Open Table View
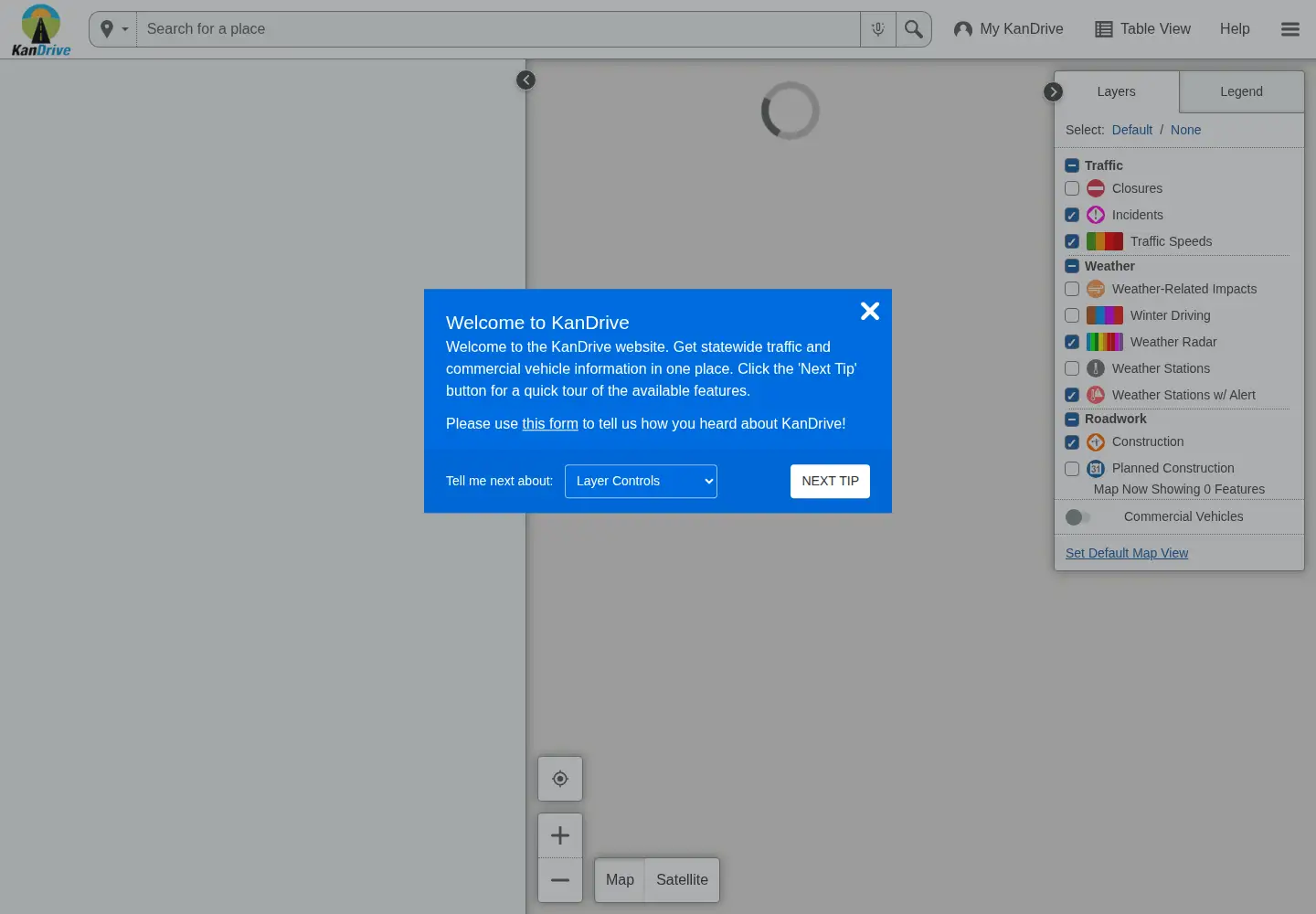 [x=1142, y=29]
